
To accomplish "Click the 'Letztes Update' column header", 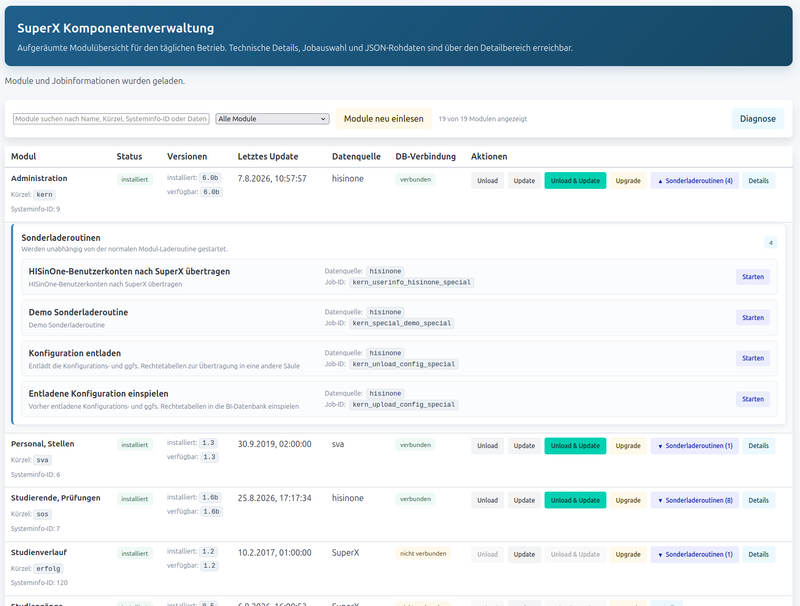I will tap(268, 157).
